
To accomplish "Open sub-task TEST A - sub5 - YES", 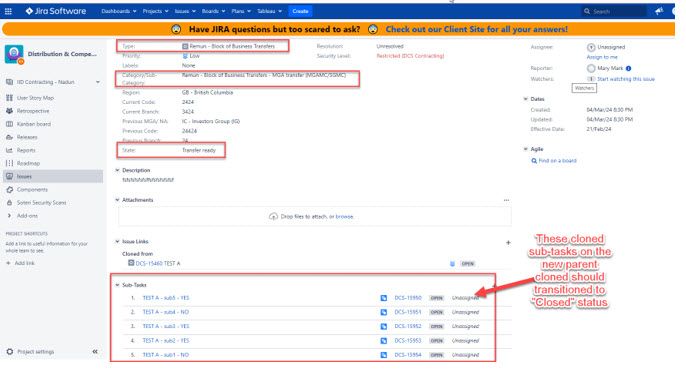I will (x=166, y=298).
